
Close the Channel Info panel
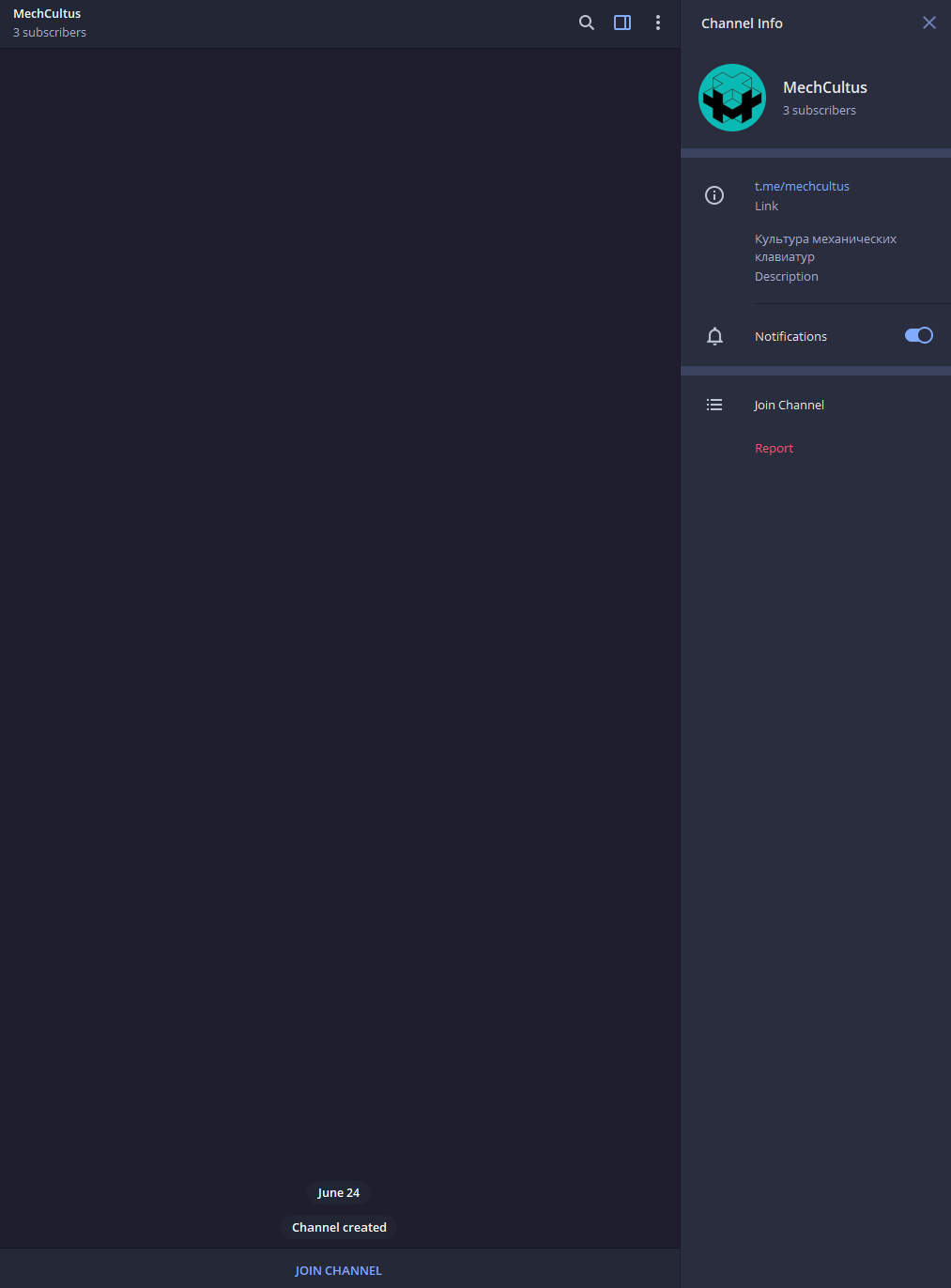(x=929, y=23)
